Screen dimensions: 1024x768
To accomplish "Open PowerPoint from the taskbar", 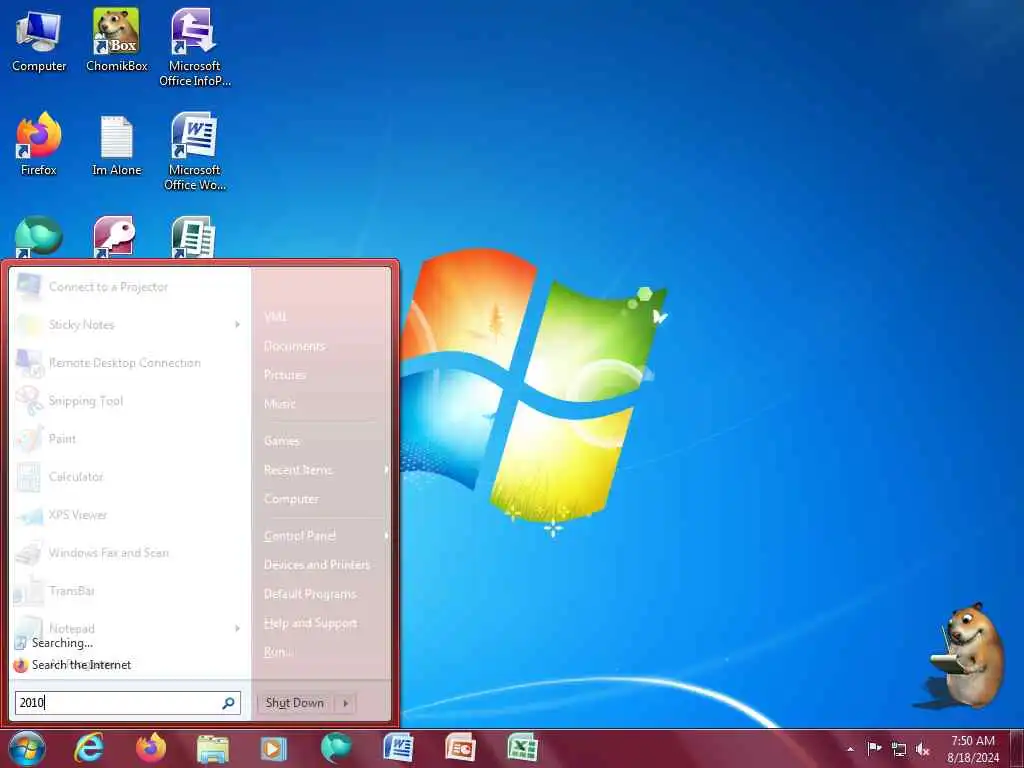I will coord(460,748).
